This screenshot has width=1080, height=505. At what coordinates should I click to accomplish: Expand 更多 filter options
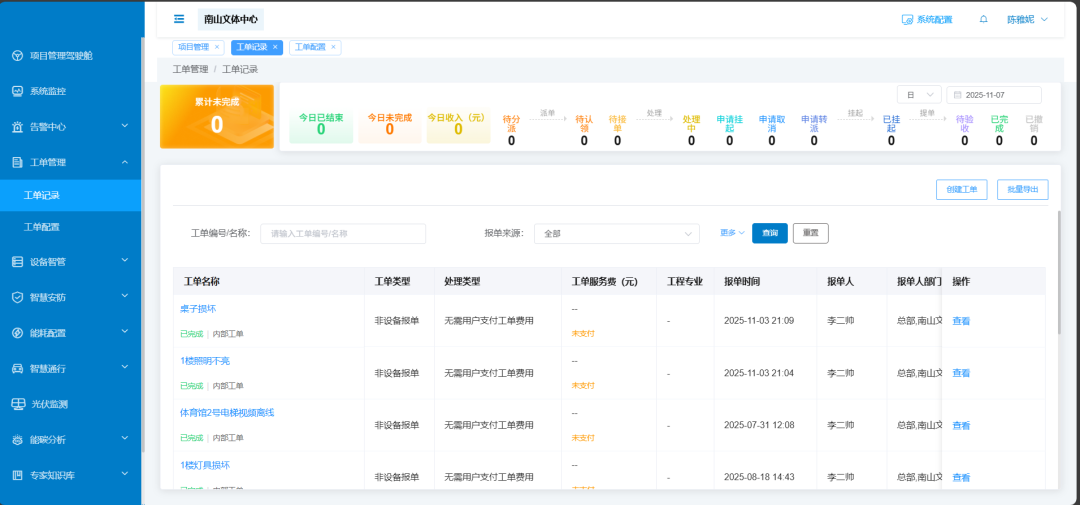point(732,233)
